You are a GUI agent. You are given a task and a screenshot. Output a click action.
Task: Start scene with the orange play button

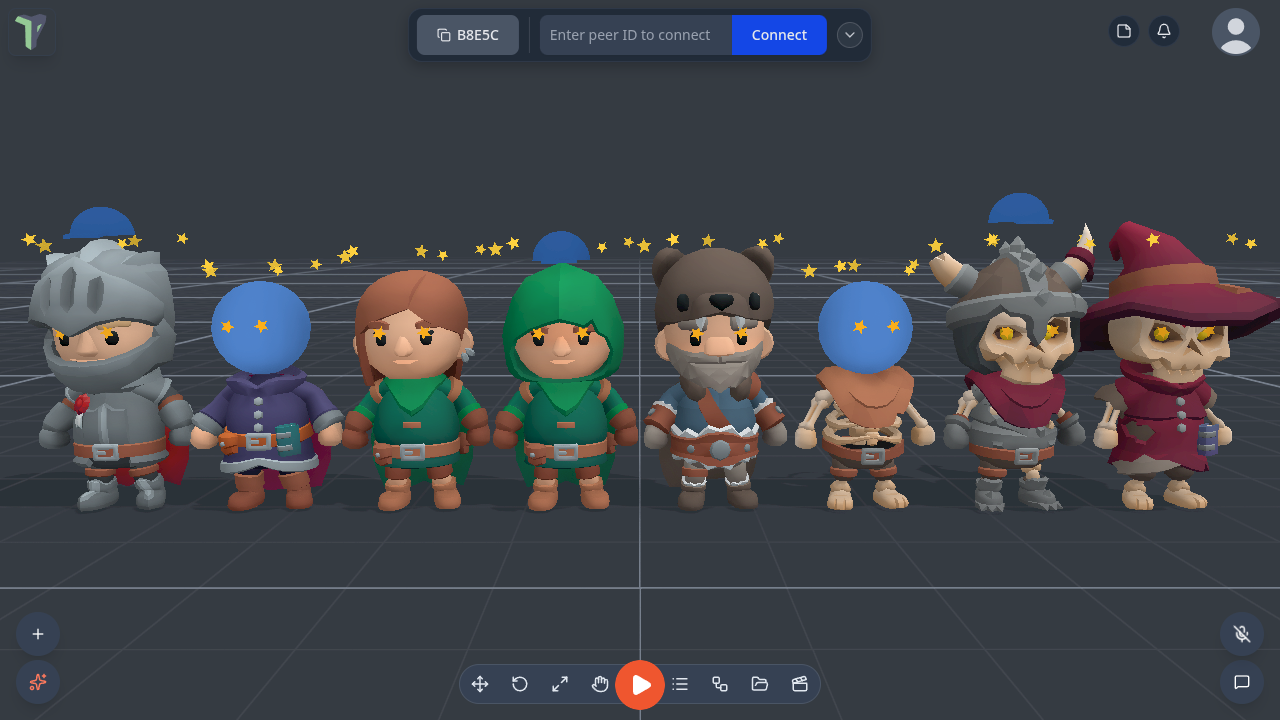640,685
